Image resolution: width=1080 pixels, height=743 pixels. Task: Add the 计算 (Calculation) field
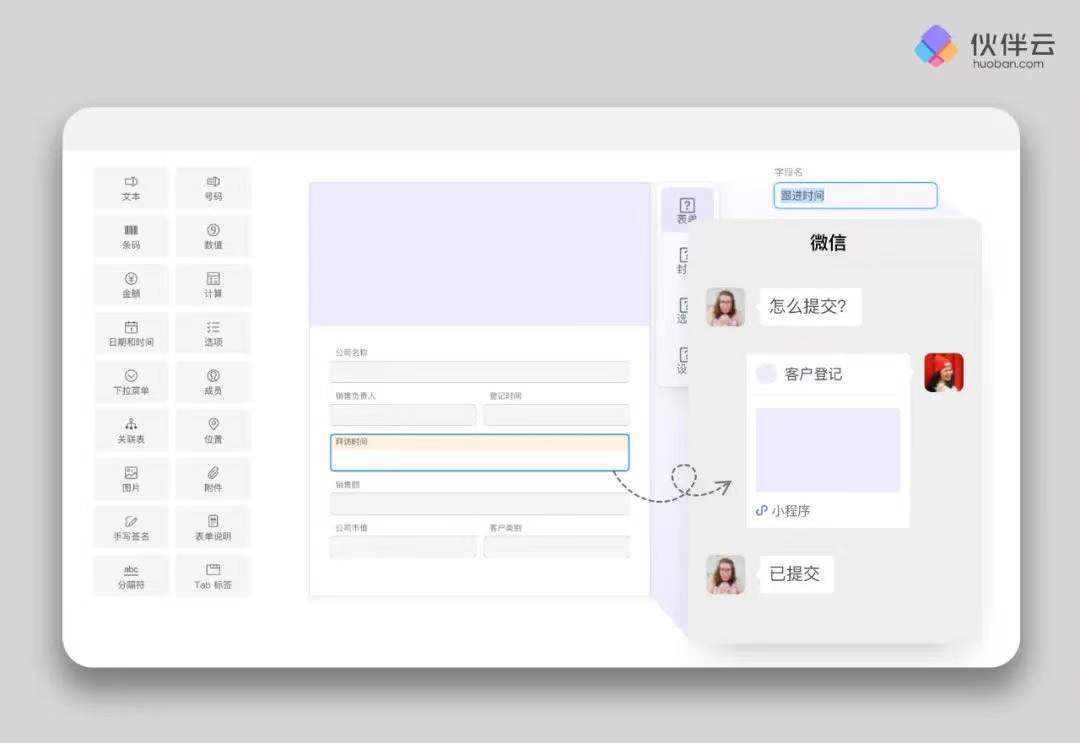(213, 285)
